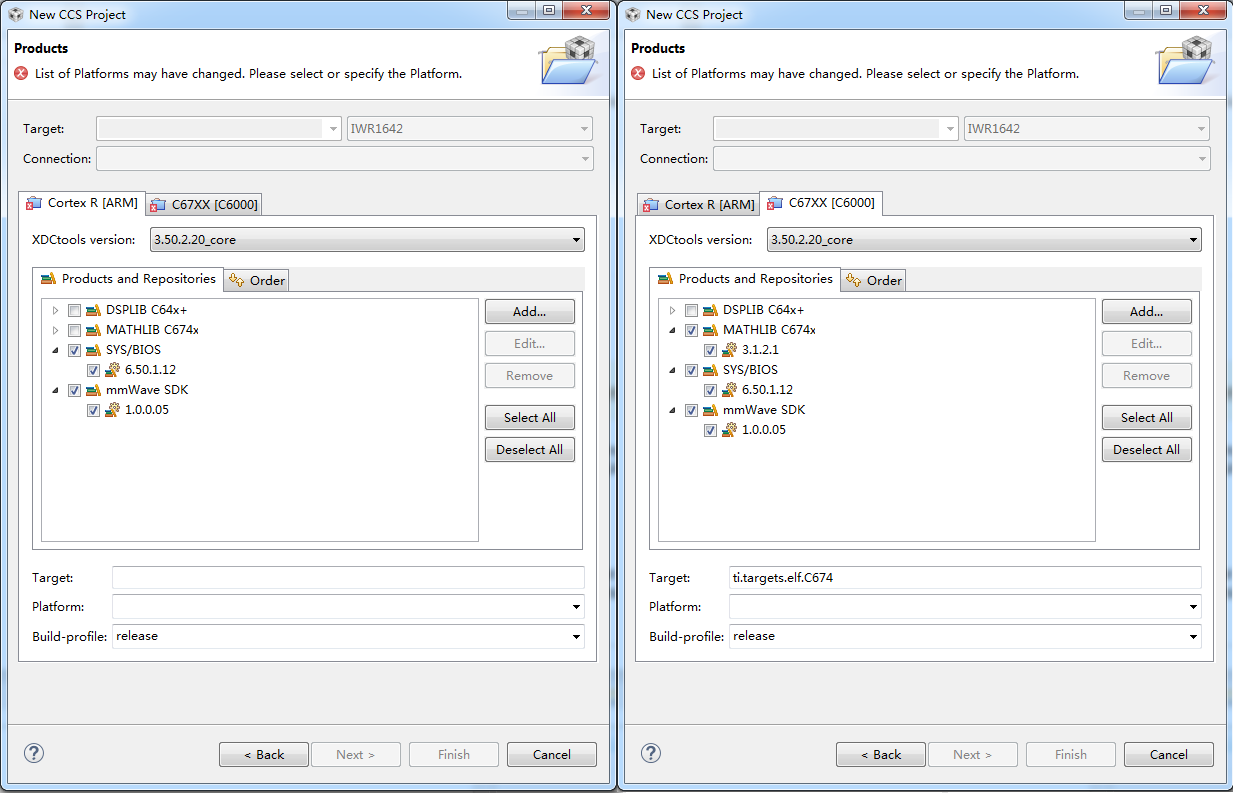Click 6.50.1.12 version gear icon in right dialog
The height and width of the screenshot is (793, 1233).
coord(730,390)
